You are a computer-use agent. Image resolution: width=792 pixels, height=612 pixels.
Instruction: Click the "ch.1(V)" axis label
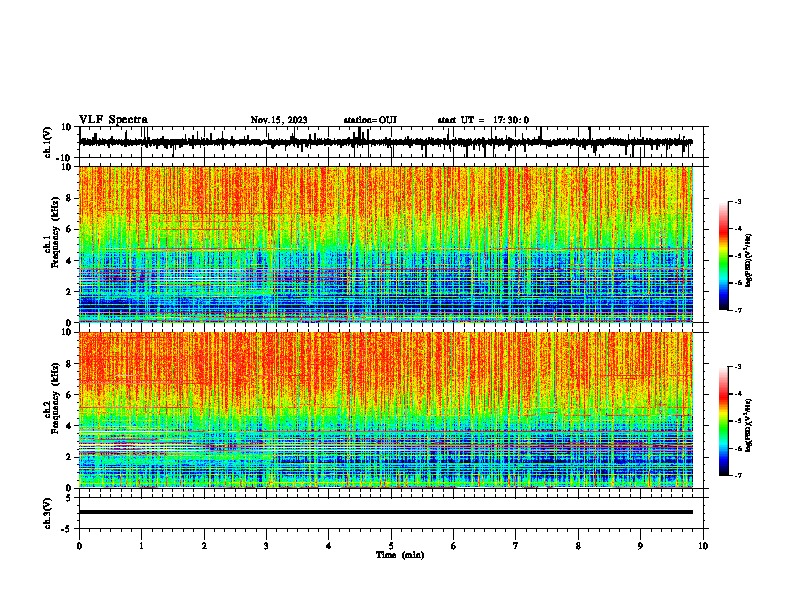click(48, 142)
